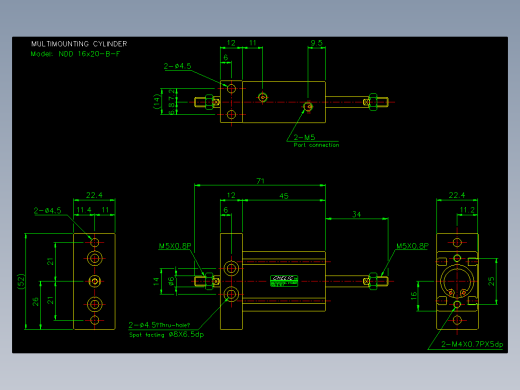Viewport: 520px width, 390px height.
Task: Click the Model: NDD 16x20-B-F label
Action: point(75,54)
